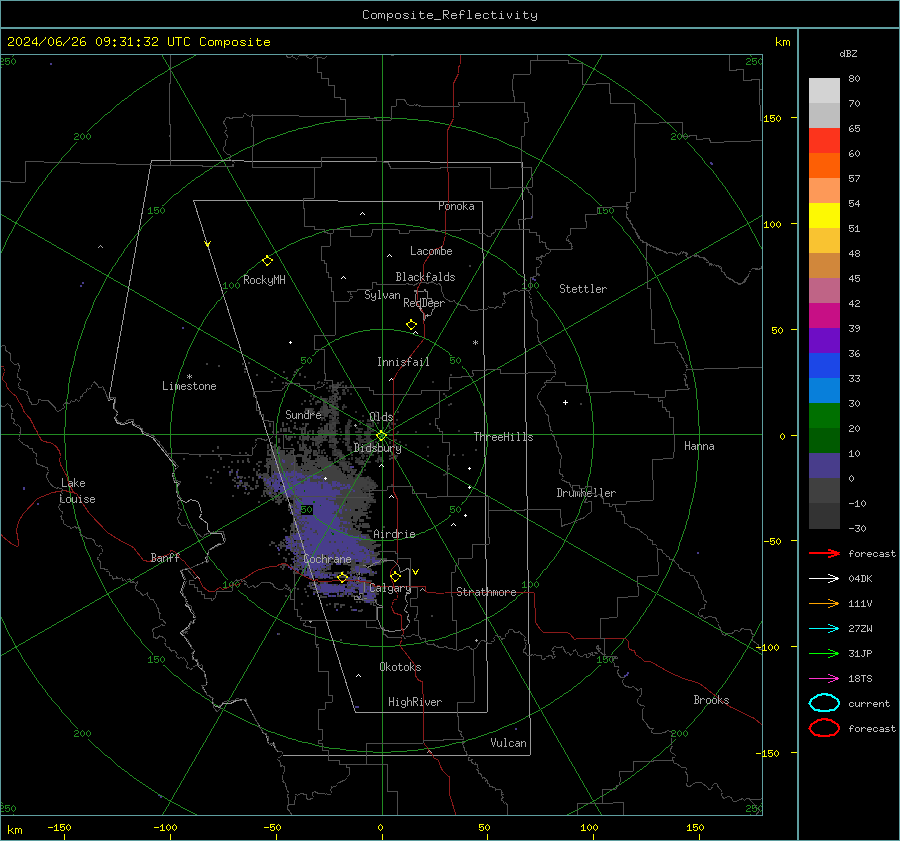900x841 pixels.
Task: Click the Drumheller label
Action: click(x=586, y=493)
